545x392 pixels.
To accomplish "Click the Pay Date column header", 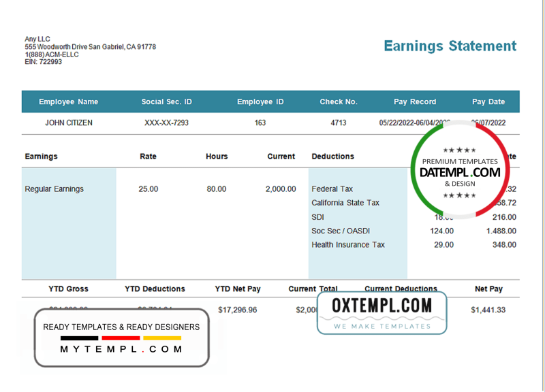I will coord(488,102).
